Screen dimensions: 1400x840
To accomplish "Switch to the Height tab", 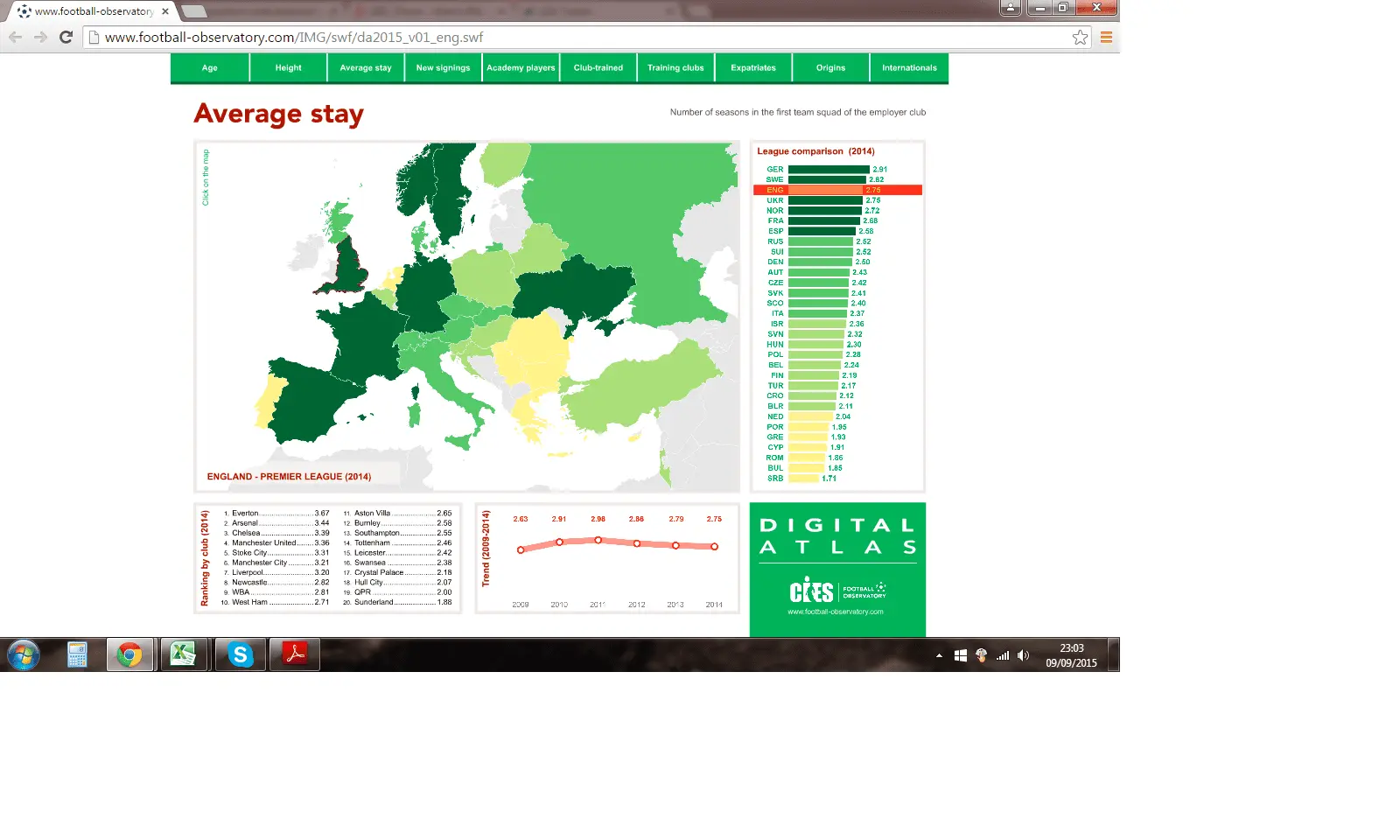I will click(x=288, y=67).
